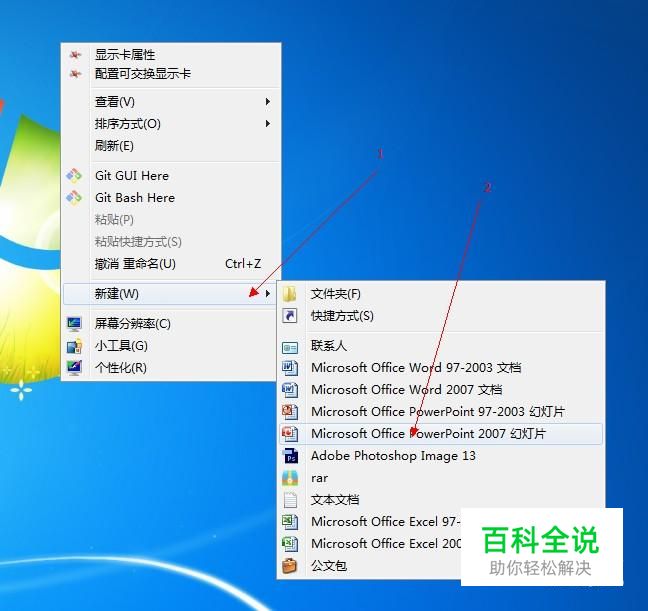Create Microsoft Office Word 97-2003 文档
The width and height of the screenshot is (648, 611).
click(x=441, y=368)
